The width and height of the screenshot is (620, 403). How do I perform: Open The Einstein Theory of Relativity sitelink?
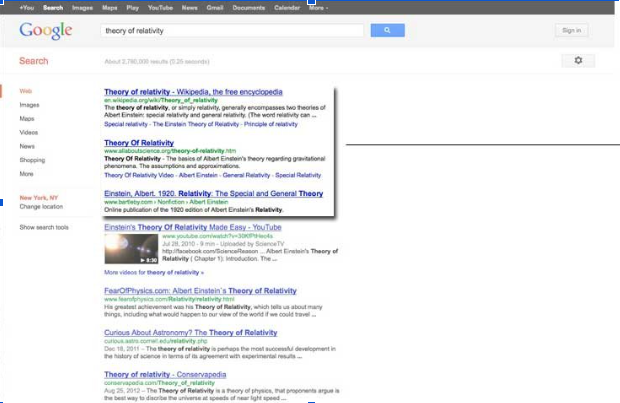coord(196,124)
